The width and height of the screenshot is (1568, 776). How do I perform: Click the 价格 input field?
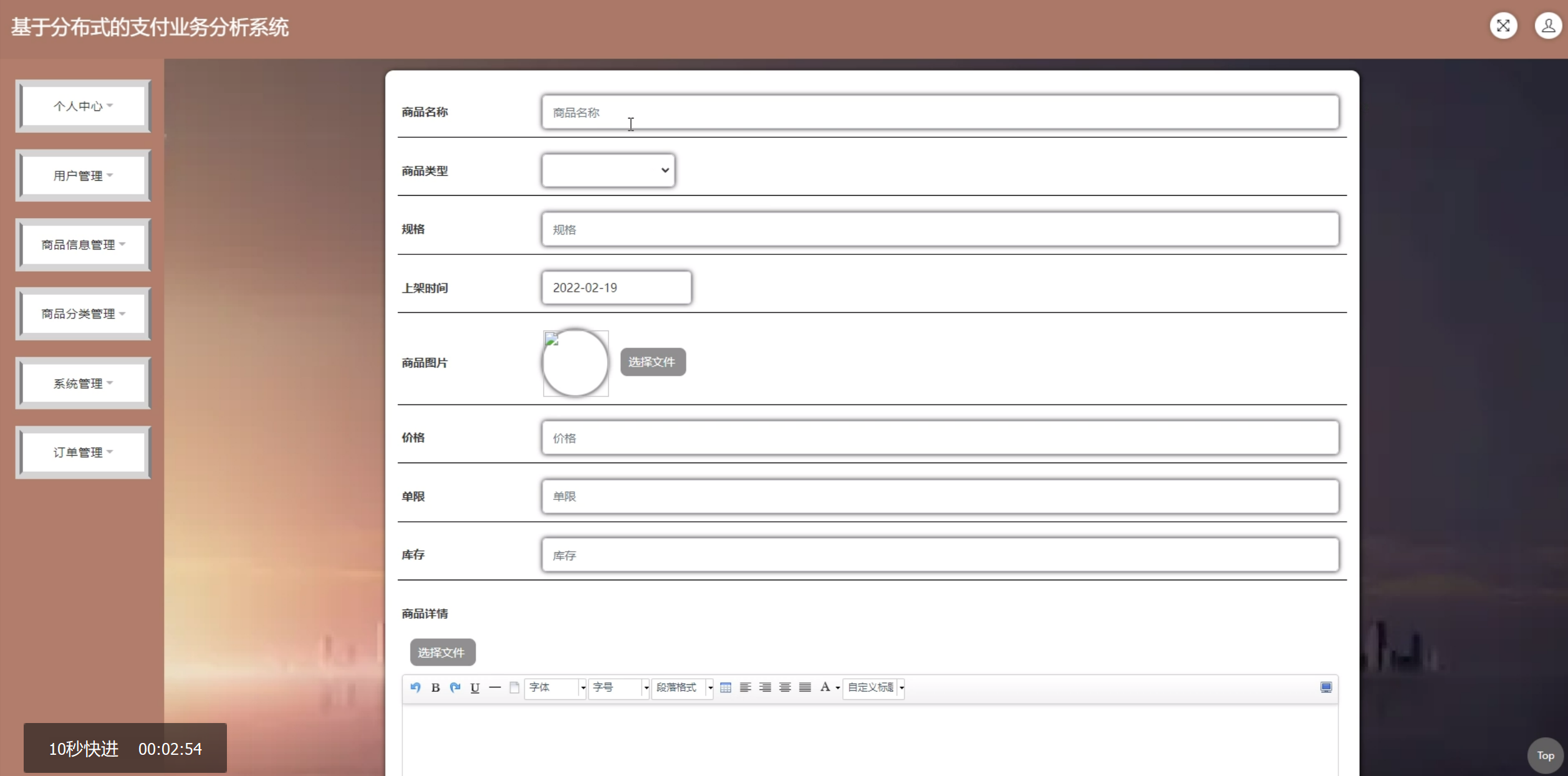point(940,438)
